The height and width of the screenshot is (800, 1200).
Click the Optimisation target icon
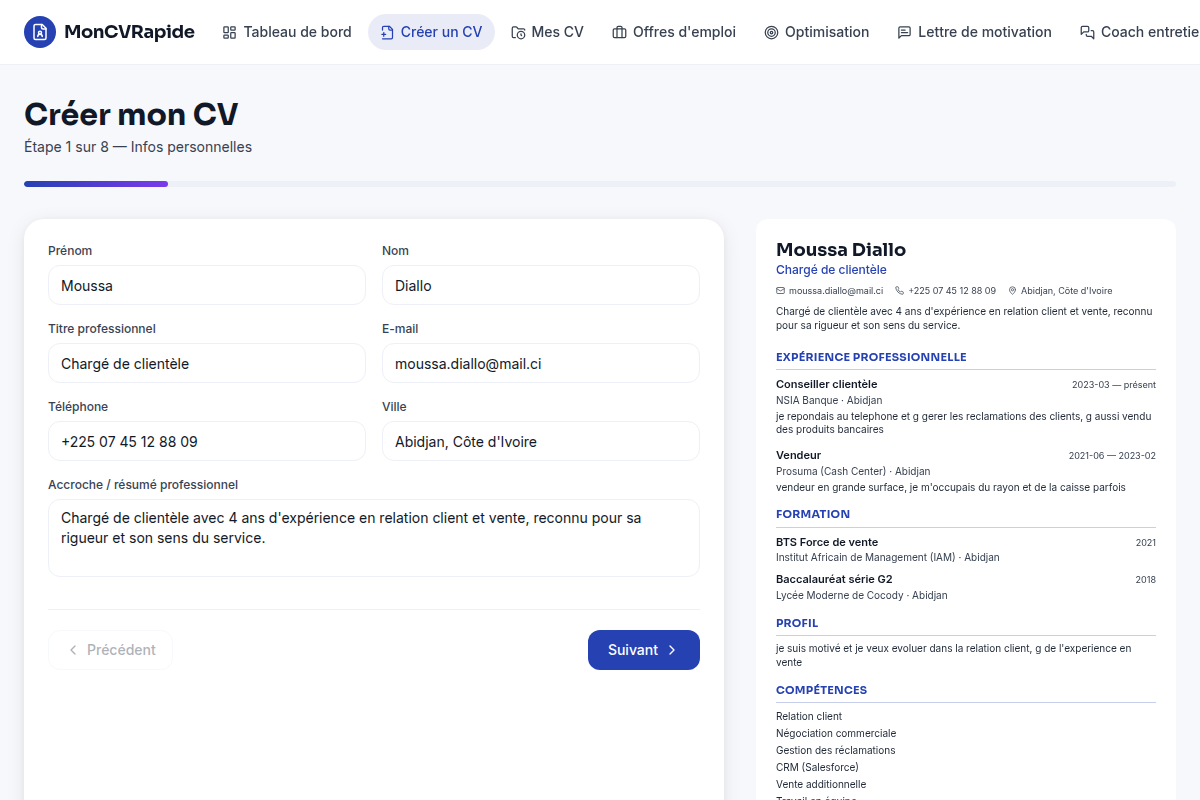(771, 32)
